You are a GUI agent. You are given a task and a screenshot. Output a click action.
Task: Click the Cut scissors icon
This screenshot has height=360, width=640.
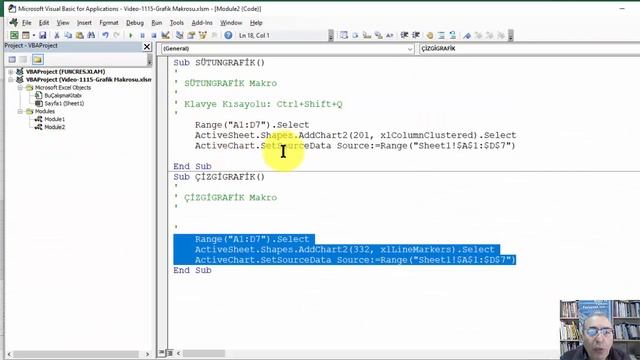(57, 36)
